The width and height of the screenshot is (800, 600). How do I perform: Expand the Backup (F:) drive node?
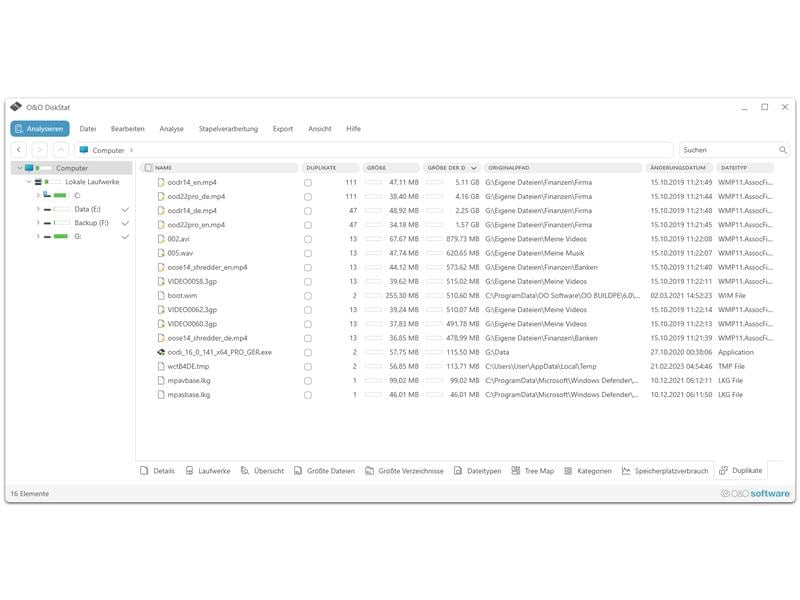38,223
